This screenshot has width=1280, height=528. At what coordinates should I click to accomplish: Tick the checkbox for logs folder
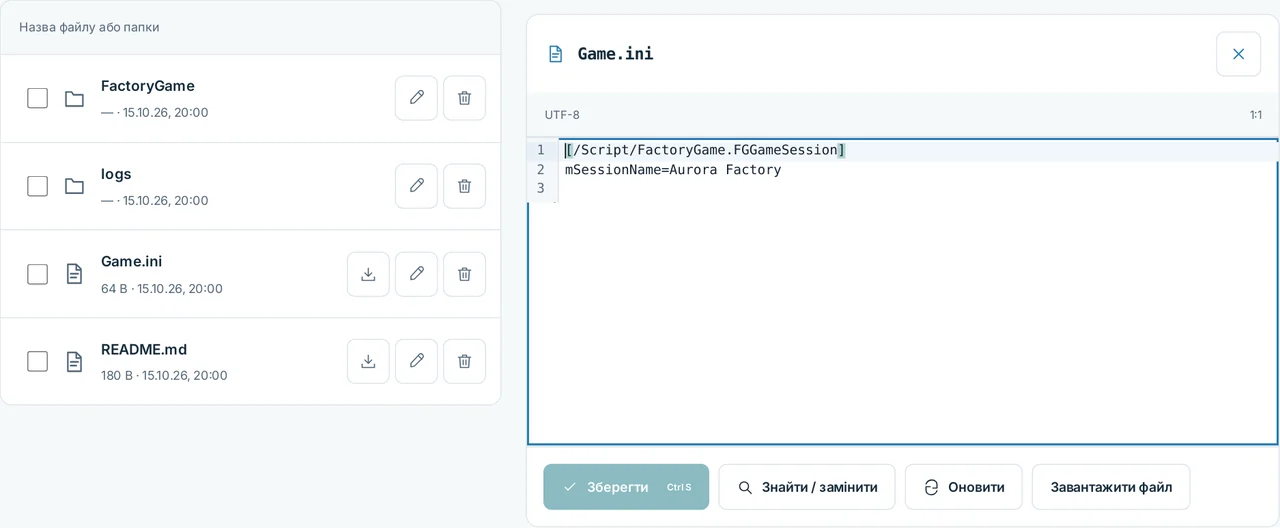(37, 186)
